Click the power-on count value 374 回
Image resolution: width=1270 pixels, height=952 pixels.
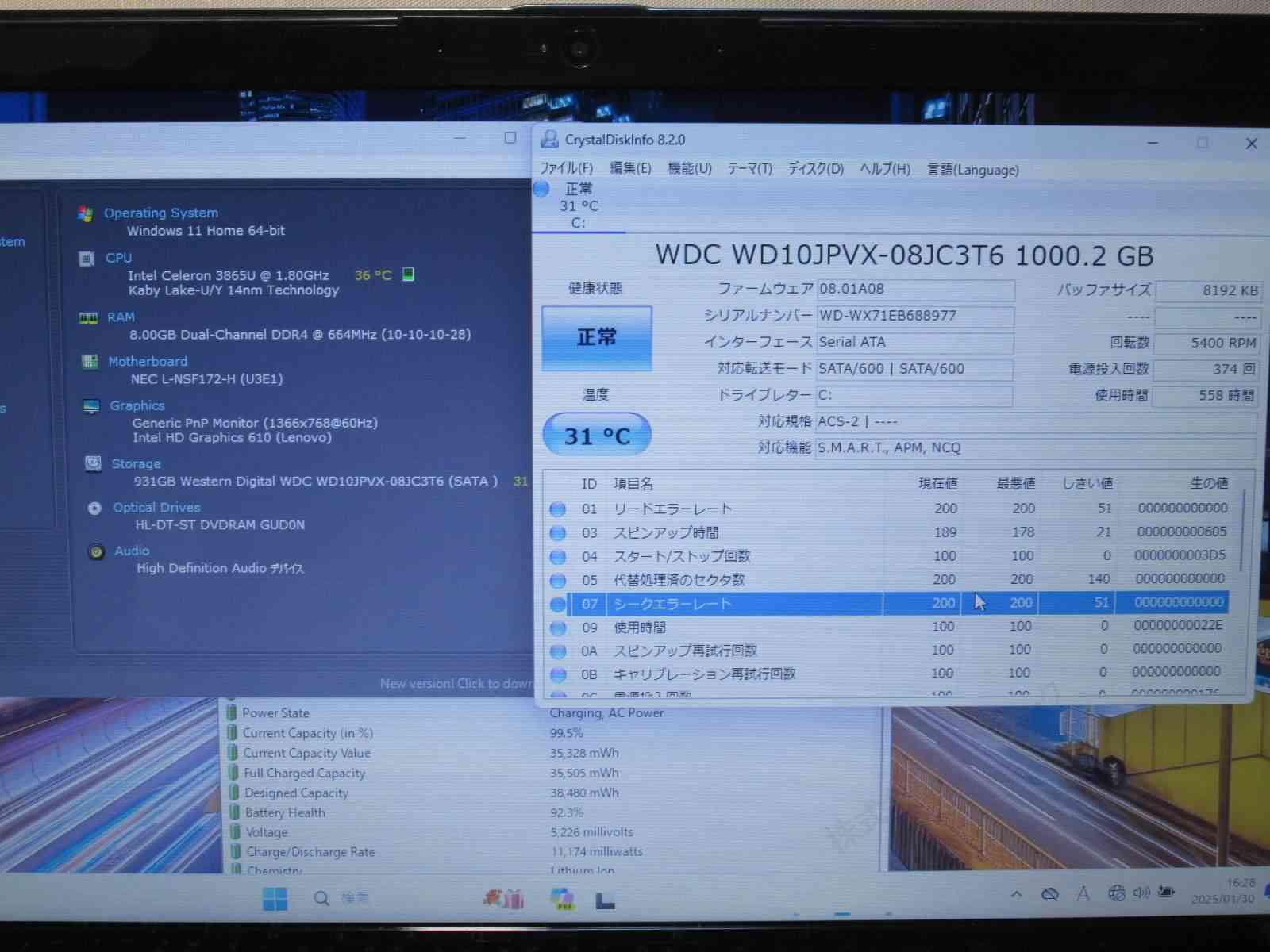1207,369
